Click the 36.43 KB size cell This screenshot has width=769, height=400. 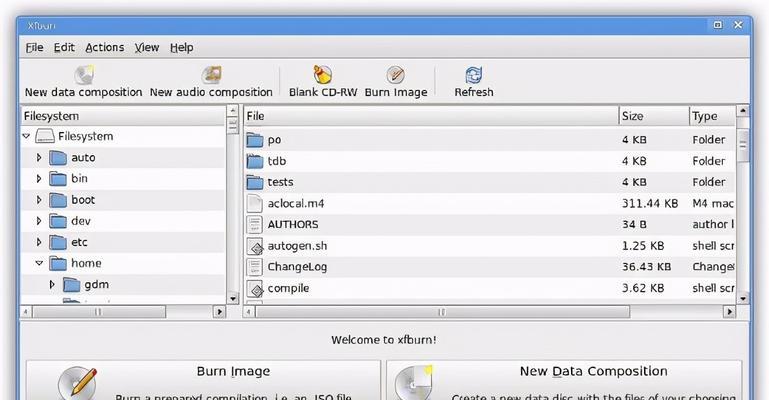(x=646, y=267)
